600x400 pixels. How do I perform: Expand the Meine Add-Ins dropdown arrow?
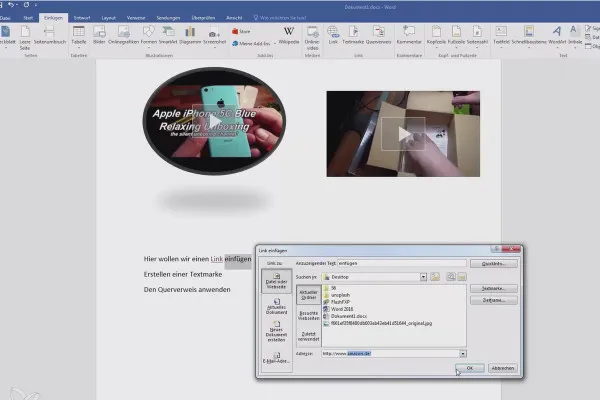tap(275, 44)
